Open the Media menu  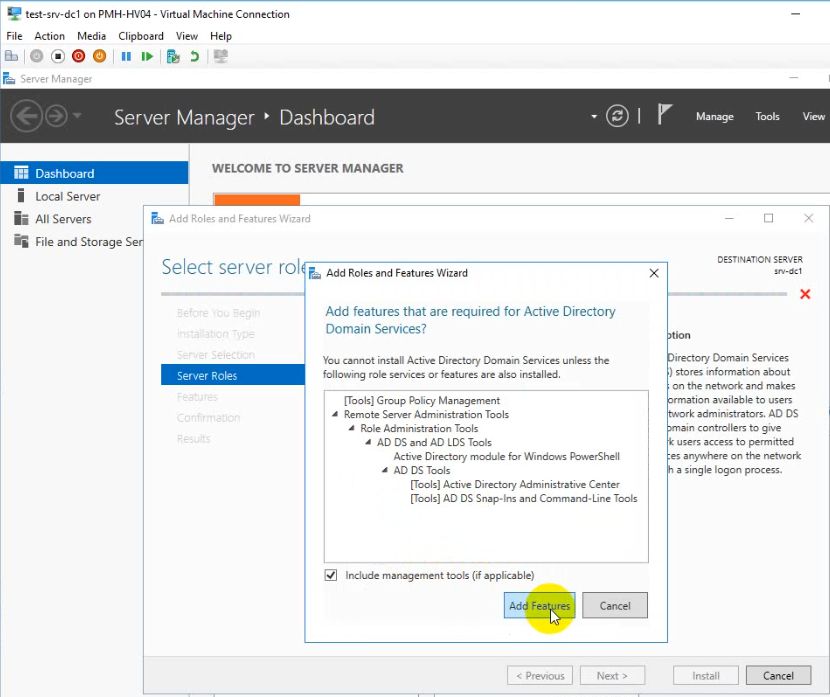(91, 36)
